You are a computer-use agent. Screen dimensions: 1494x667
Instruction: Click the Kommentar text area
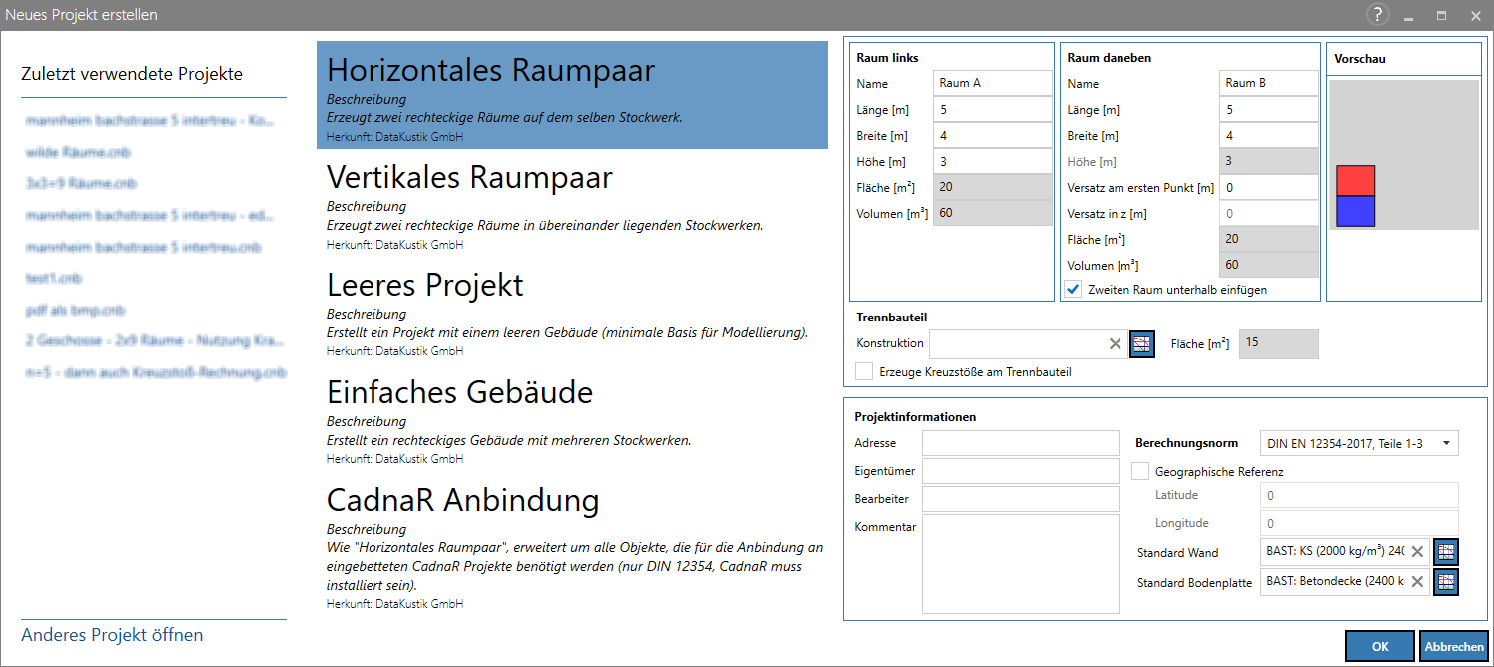1021,563
